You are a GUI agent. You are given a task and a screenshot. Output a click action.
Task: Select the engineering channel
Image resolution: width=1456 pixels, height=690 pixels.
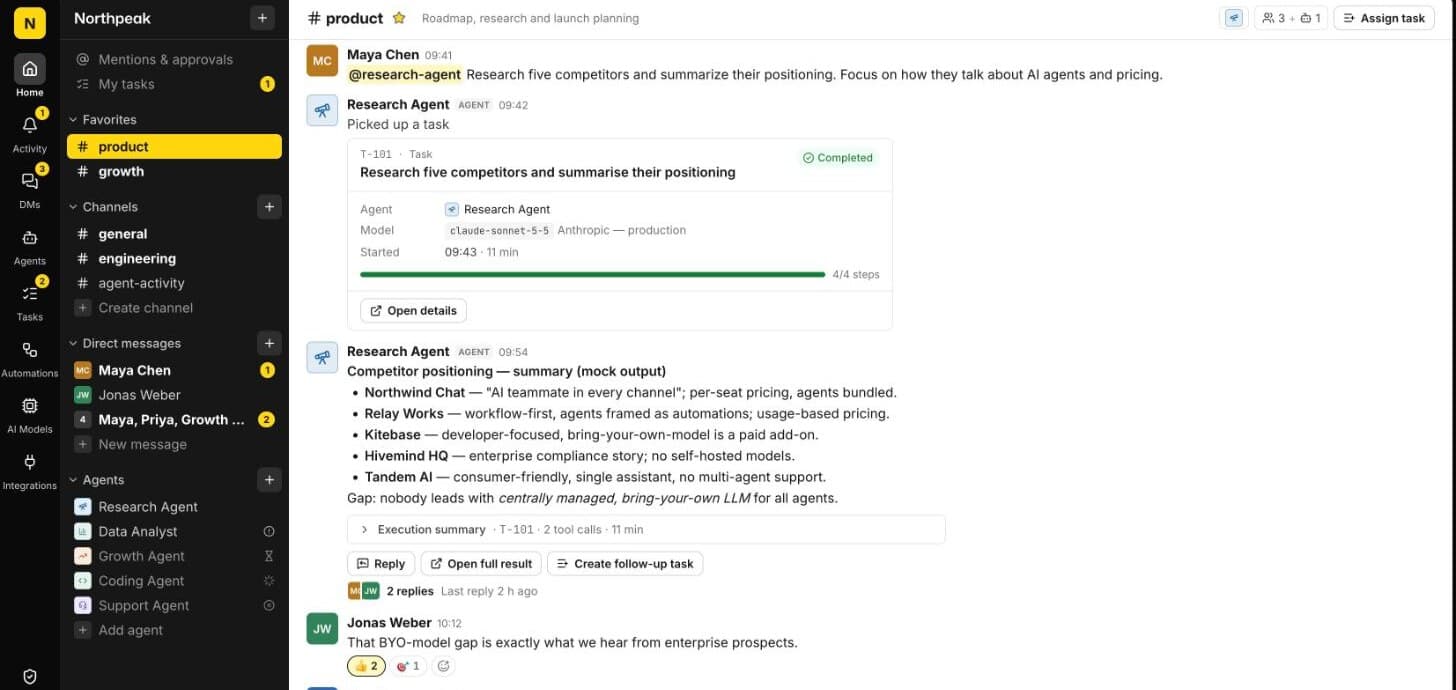click(x=137, y=258)
